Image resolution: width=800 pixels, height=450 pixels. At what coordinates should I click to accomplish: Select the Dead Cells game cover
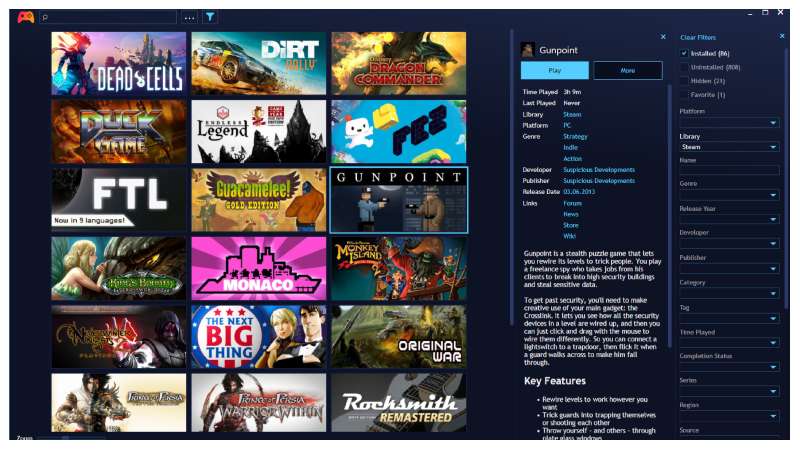click(x=118, y=63)
